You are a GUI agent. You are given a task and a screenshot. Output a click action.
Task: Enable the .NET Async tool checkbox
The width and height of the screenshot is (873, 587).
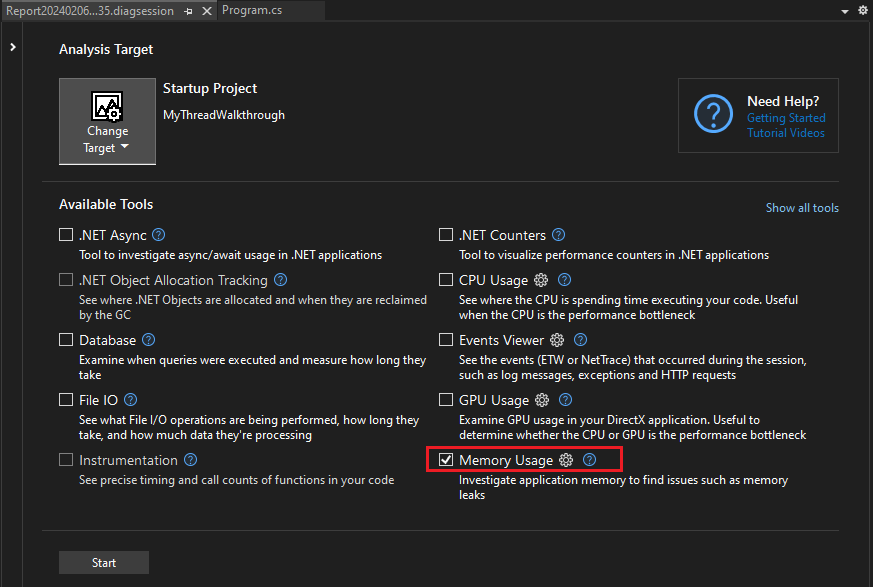click(x=66, y=234)
